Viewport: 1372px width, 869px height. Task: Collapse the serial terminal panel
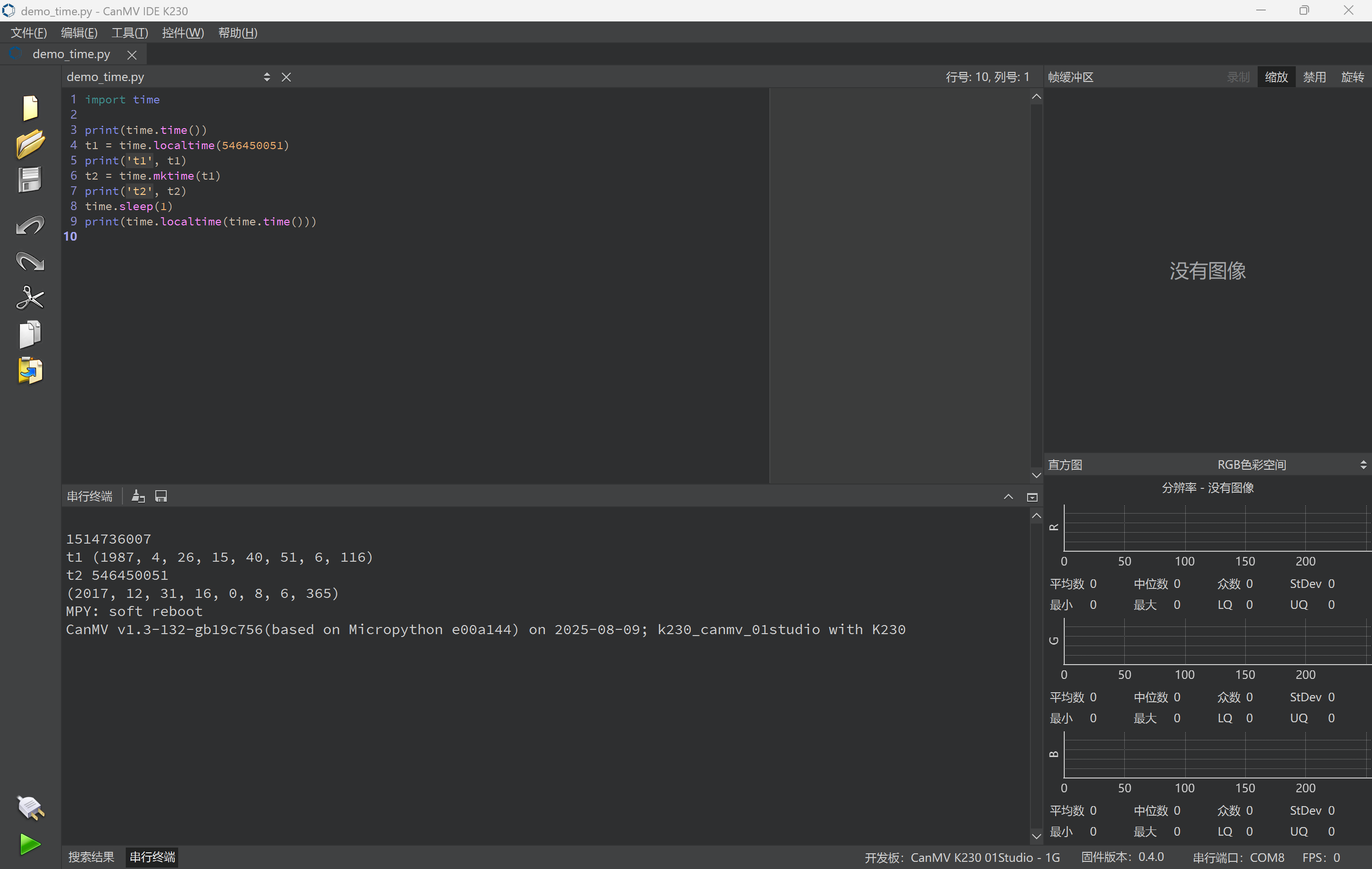click(1008, 496)
